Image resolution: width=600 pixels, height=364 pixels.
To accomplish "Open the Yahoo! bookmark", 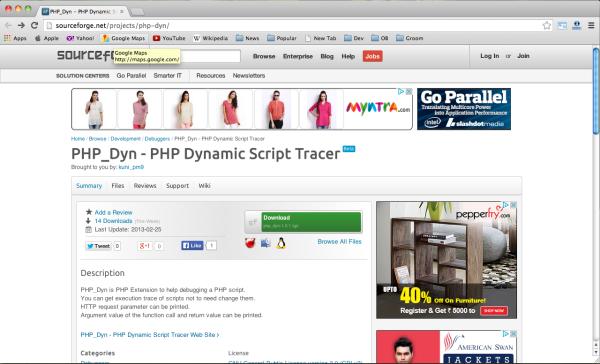I will tap(80, 38).
